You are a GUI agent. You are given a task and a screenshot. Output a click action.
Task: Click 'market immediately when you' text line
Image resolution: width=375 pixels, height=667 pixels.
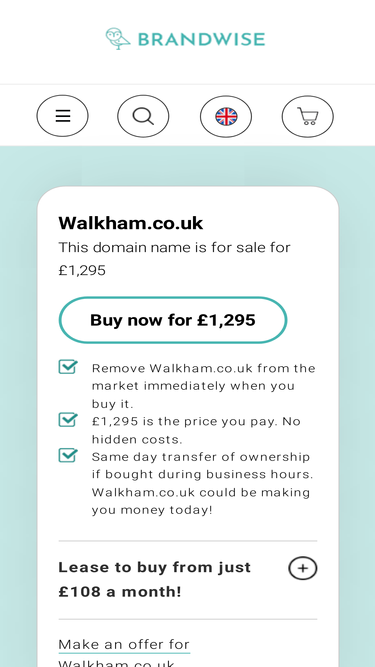click(193, 386)
